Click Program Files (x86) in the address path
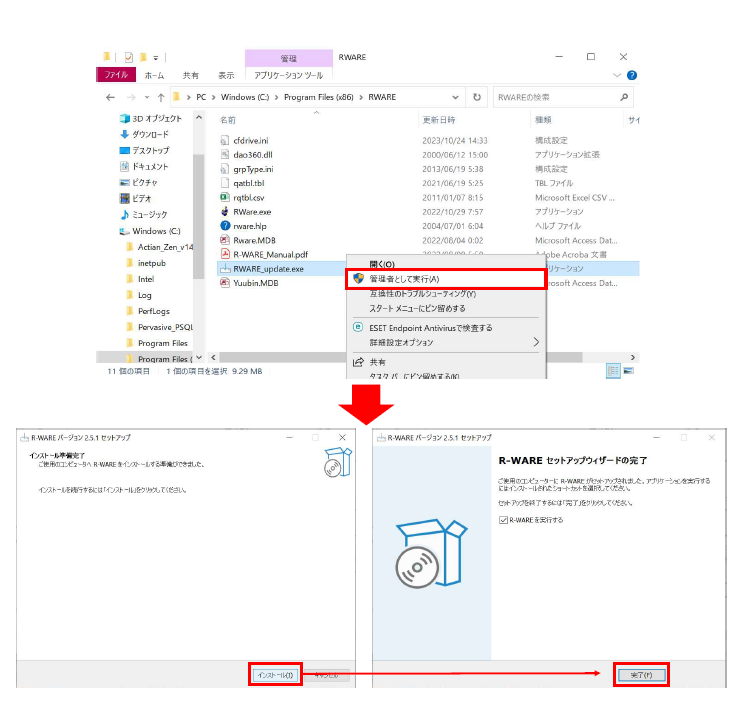750x711 pixels. pyautogui.click(x=319, y=97)
